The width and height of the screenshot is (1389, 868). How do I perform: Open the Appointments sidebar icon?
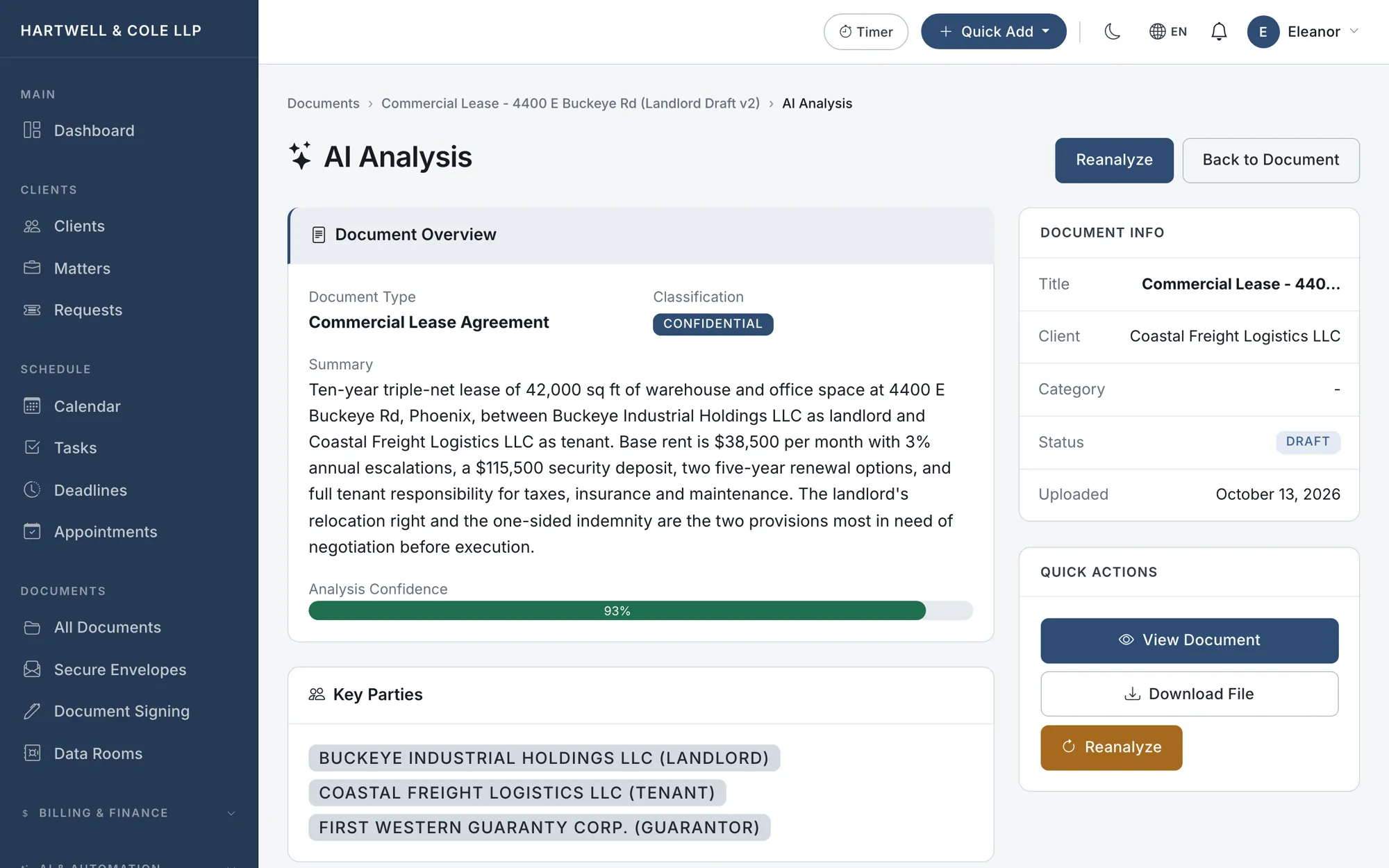point(32,531)
